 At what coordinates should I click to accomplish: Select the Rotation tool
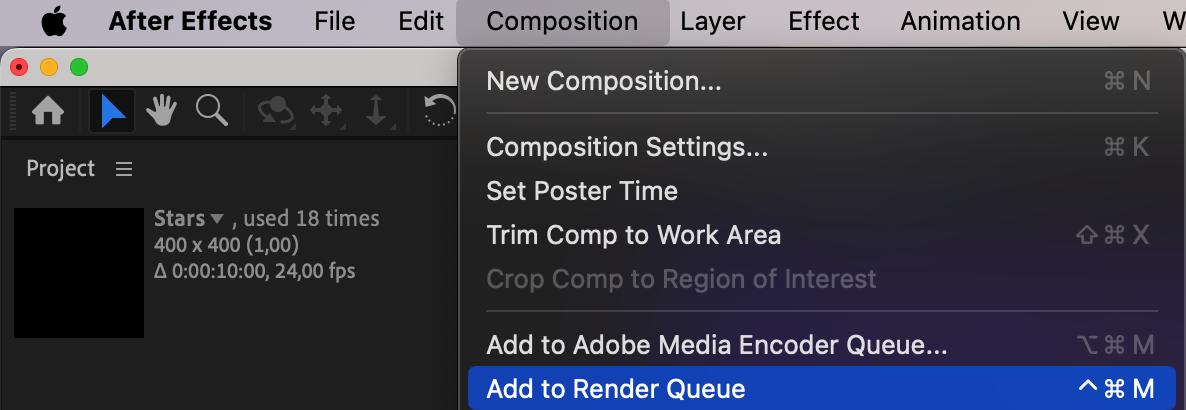pos(439,111)
